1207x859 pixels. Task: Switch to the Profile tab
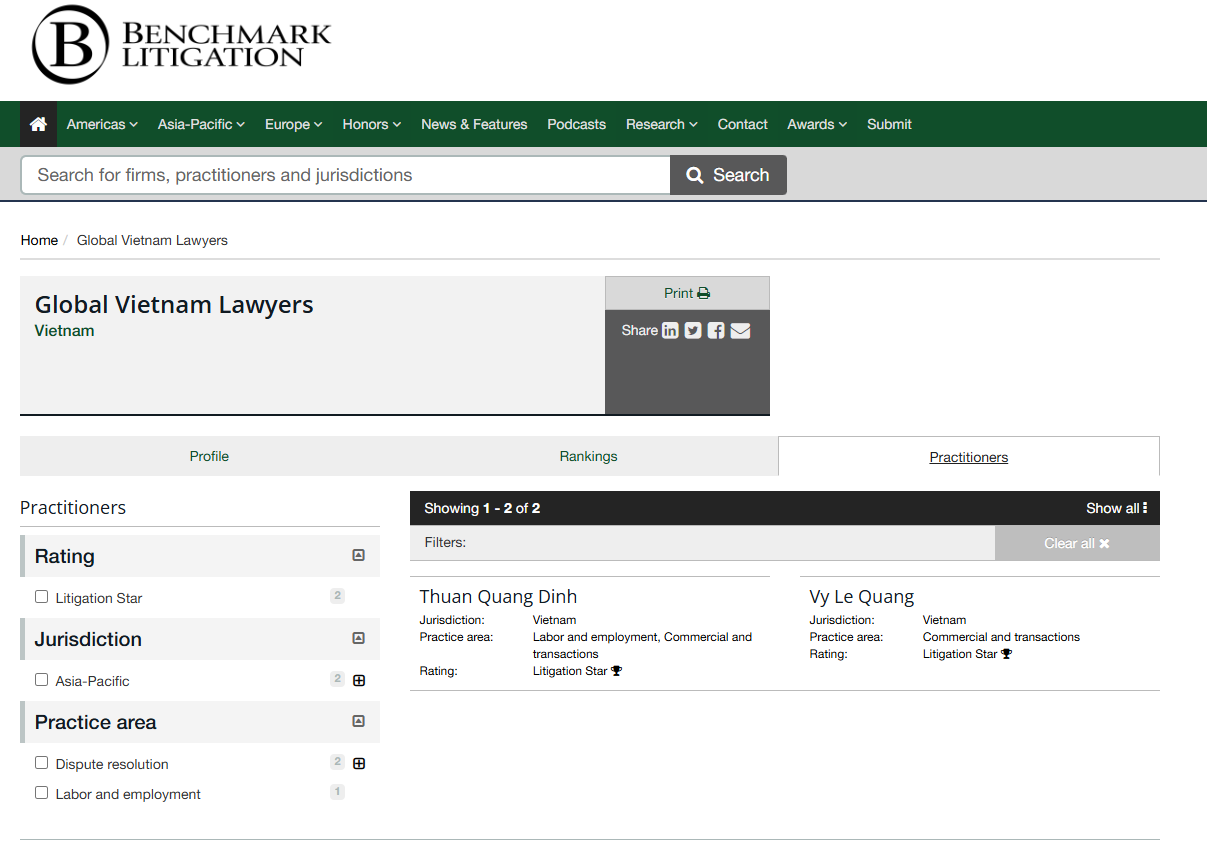[209, 456]
